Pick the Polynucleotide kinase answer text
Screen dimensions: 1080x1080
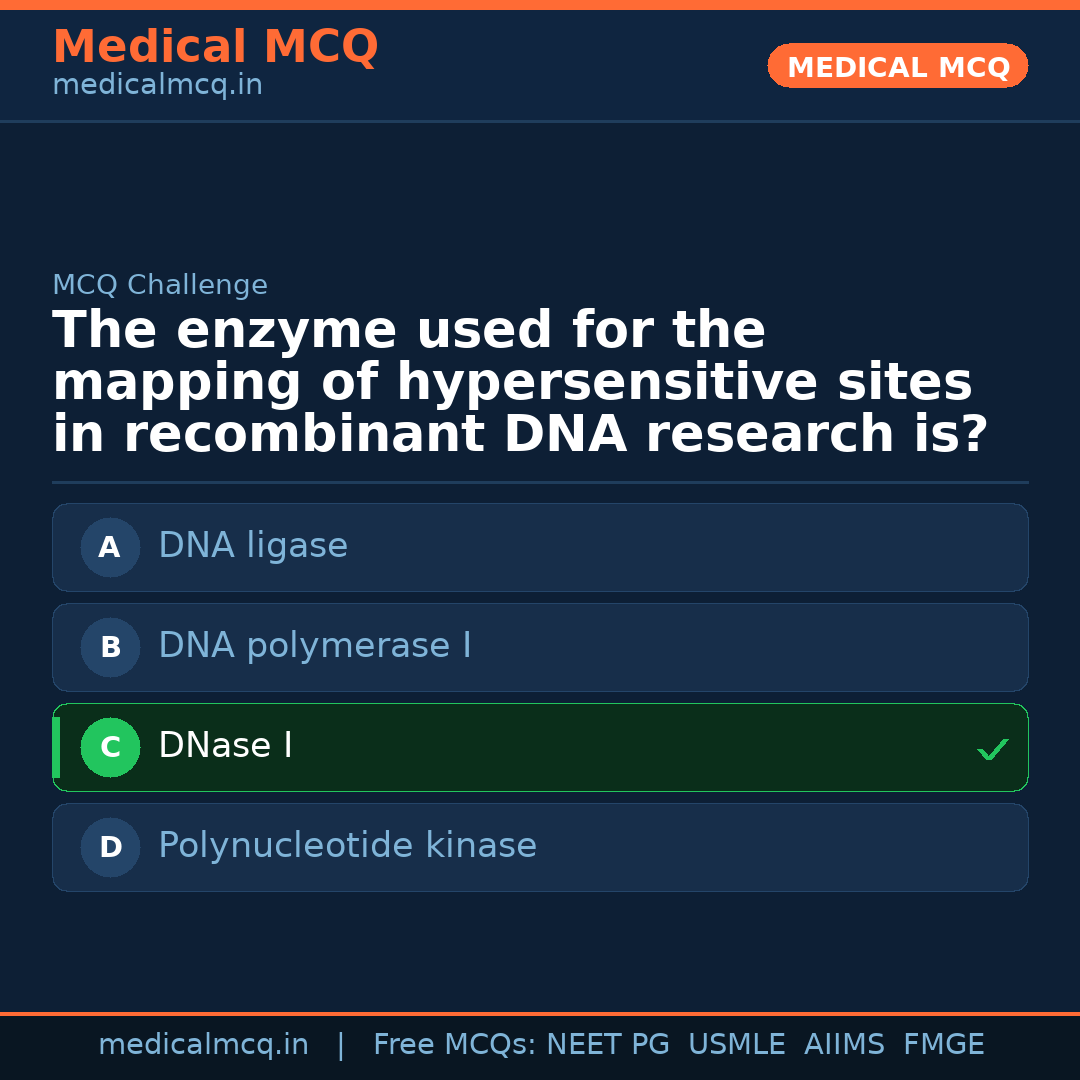[x=347, y=846]
